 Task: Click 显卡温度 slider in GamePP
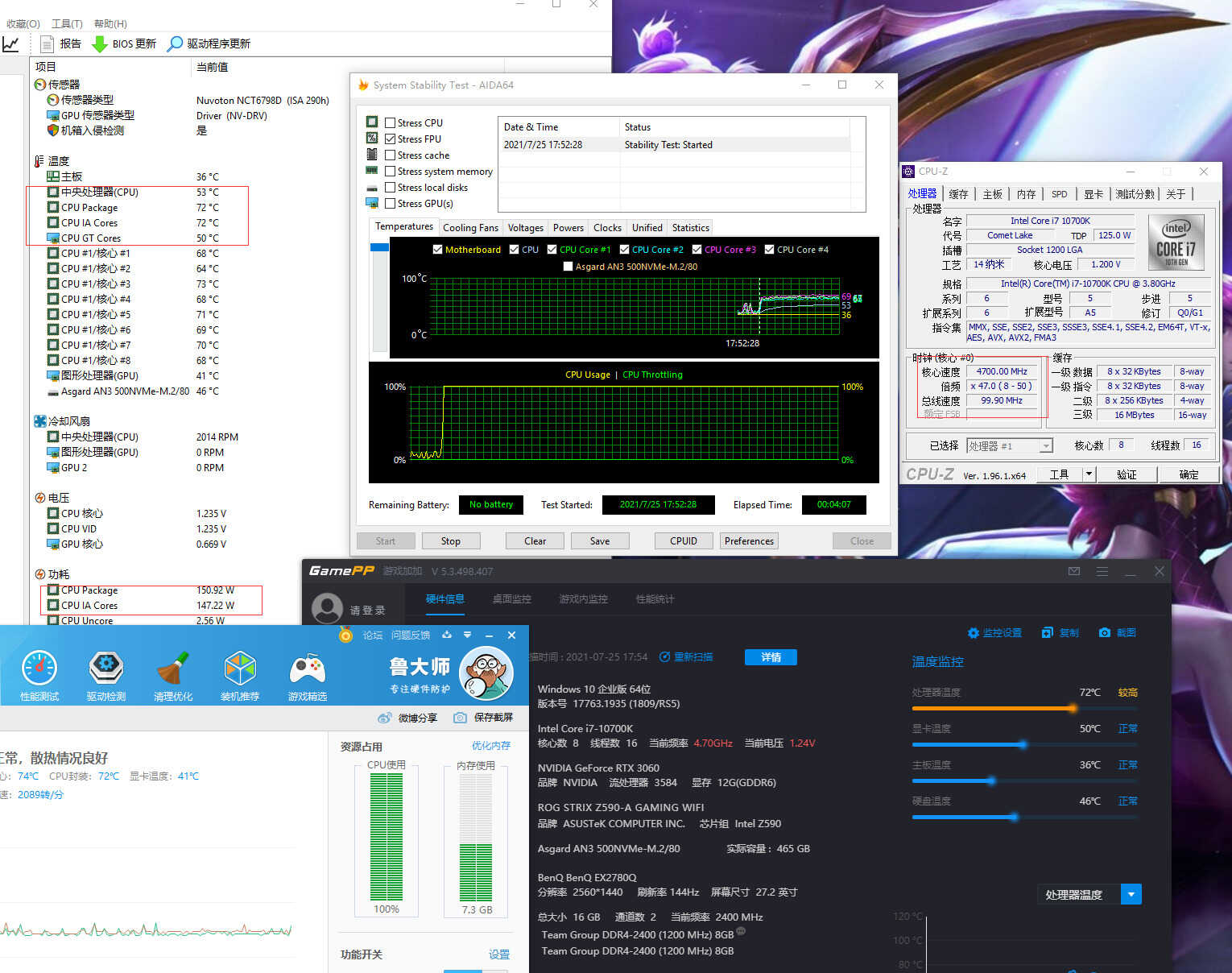click(x=1024, y=745)
